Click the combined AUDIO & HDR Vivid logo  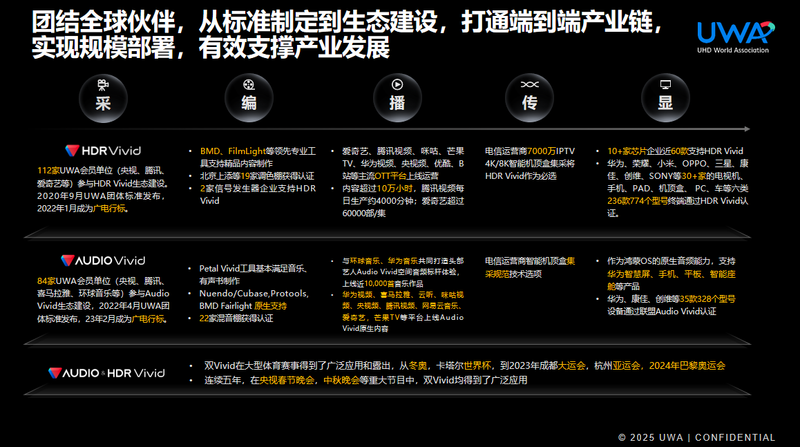(107, 373)
